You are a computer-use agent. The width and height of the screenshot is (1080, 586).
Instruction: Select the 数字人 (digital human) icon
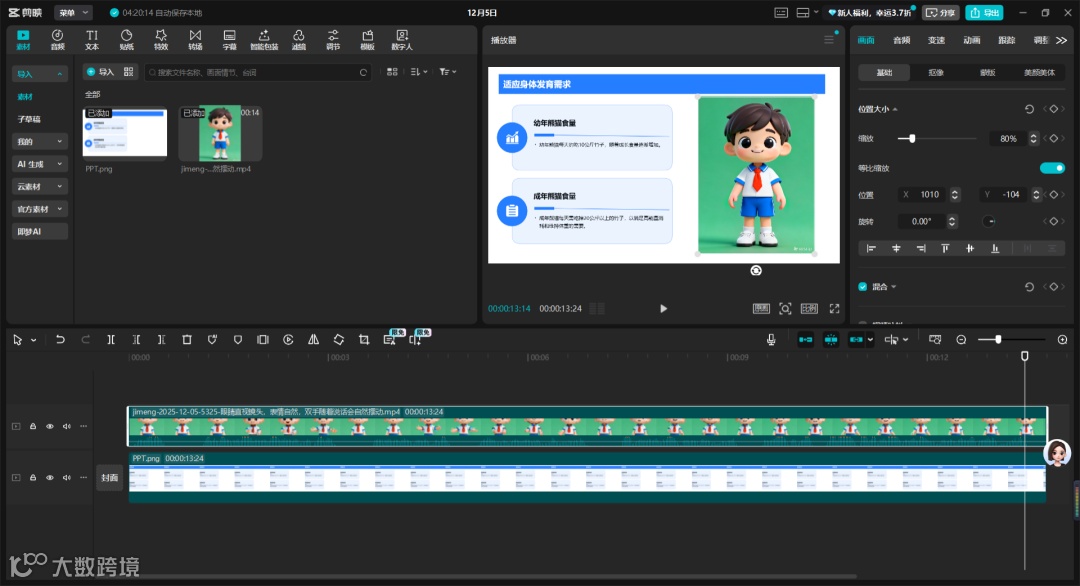401,39
